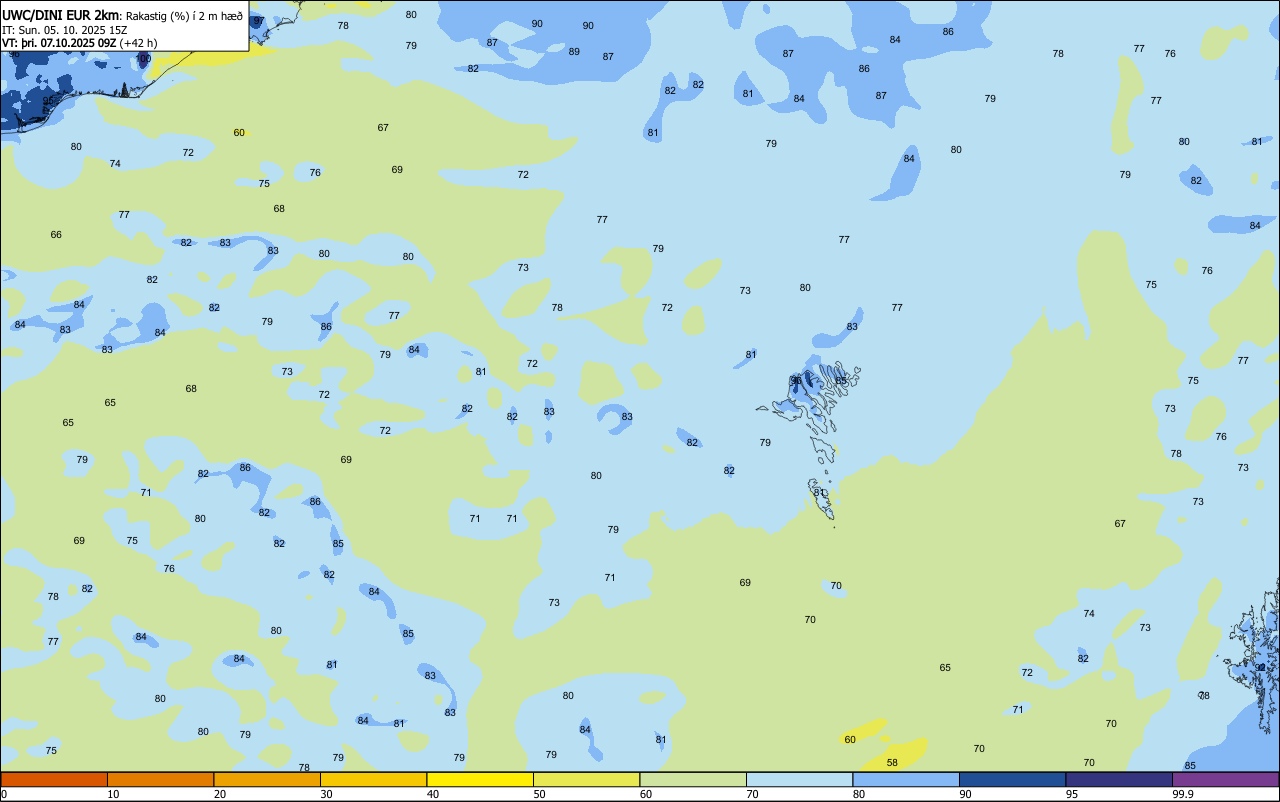Click the 90–95 dark blue legend segment
Viewport: 1280px width, 802px height.
coord(1013,779)
